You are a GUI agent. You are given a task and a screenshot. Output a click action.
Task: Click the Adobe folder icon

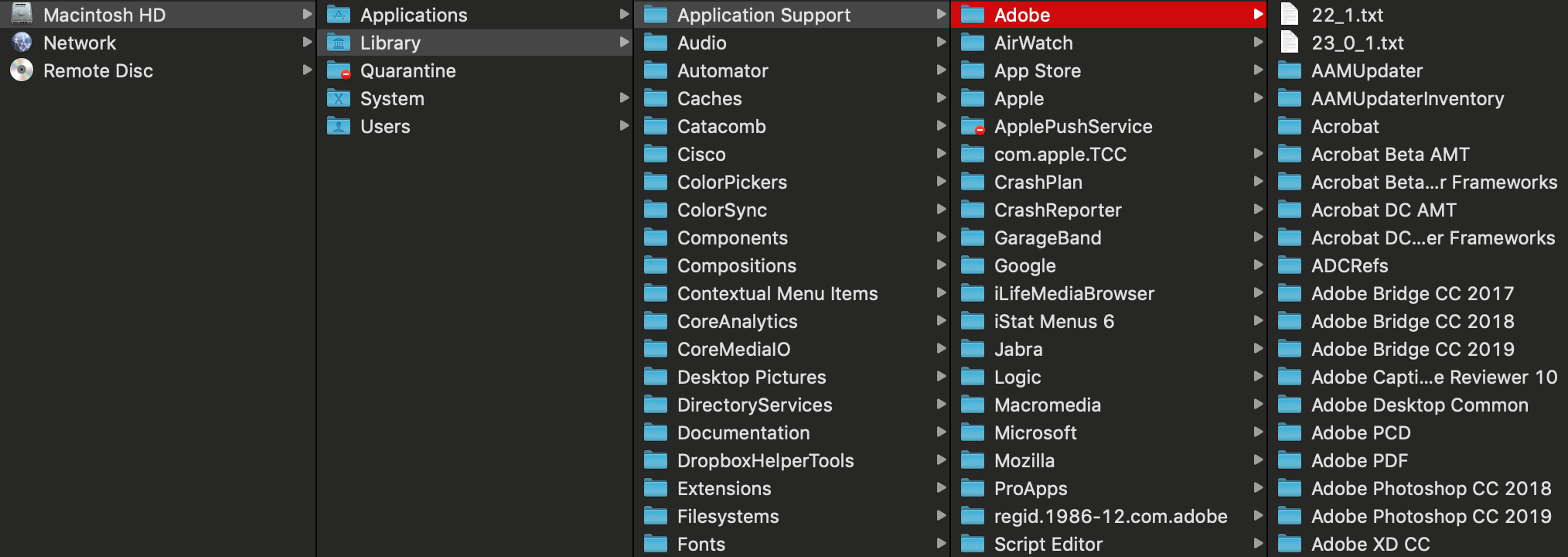click(973, 14)
